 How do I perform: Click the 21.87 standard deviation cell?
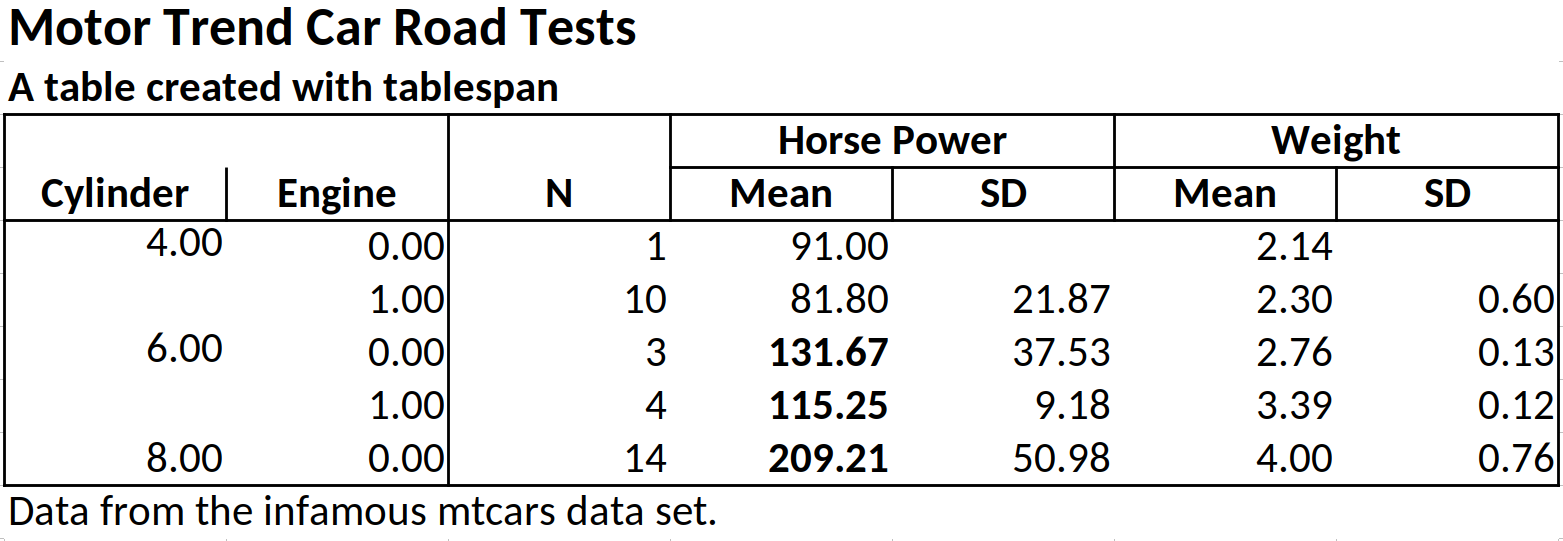[x=1061, y=299]
